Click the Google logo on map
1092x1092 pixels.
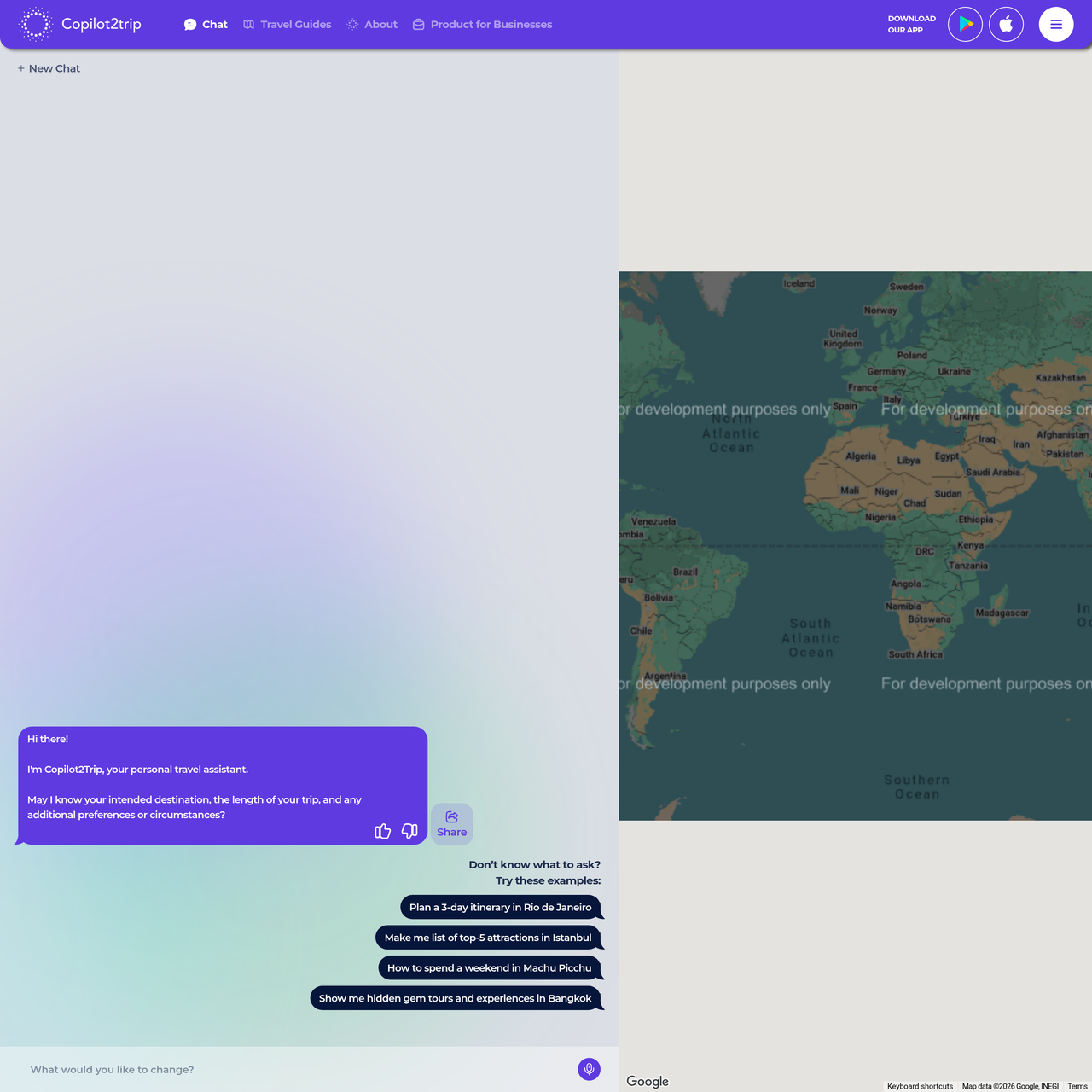pos(648,1081)
